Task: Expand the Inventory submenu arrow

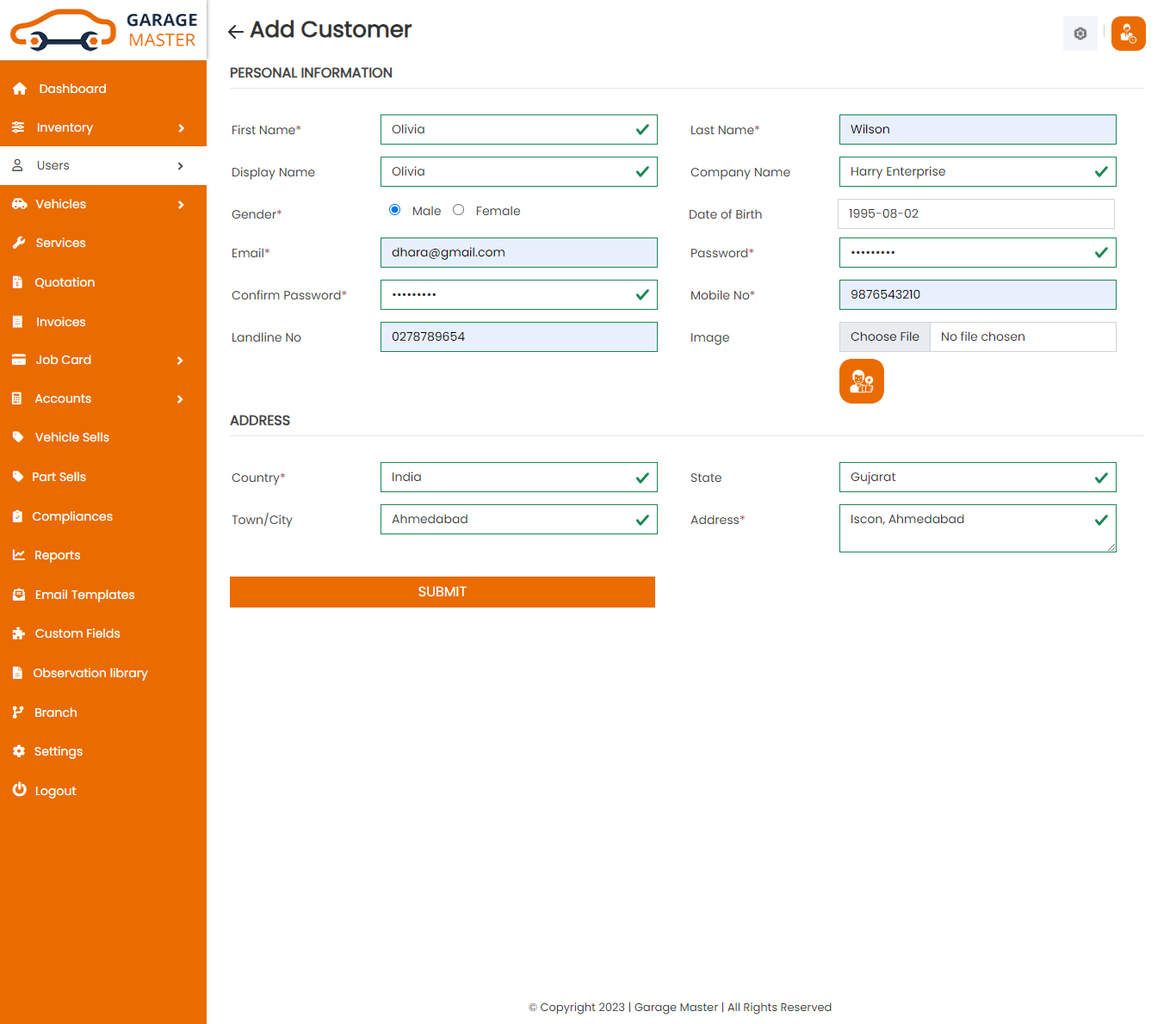Action: (x=181, y=128)
